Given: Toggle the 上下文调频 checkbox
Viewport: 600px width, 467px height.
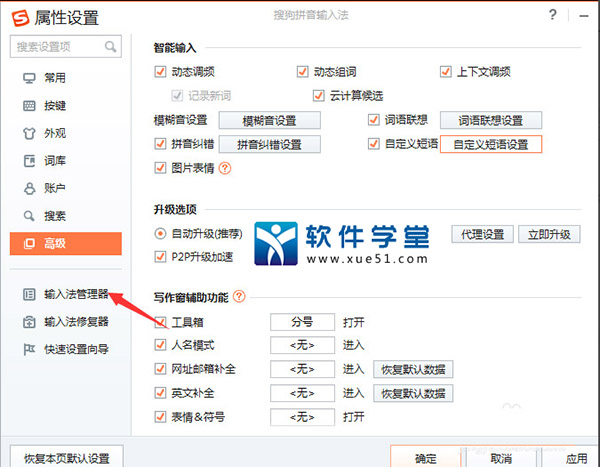Looking at the screenshot, I should point(445,72).
